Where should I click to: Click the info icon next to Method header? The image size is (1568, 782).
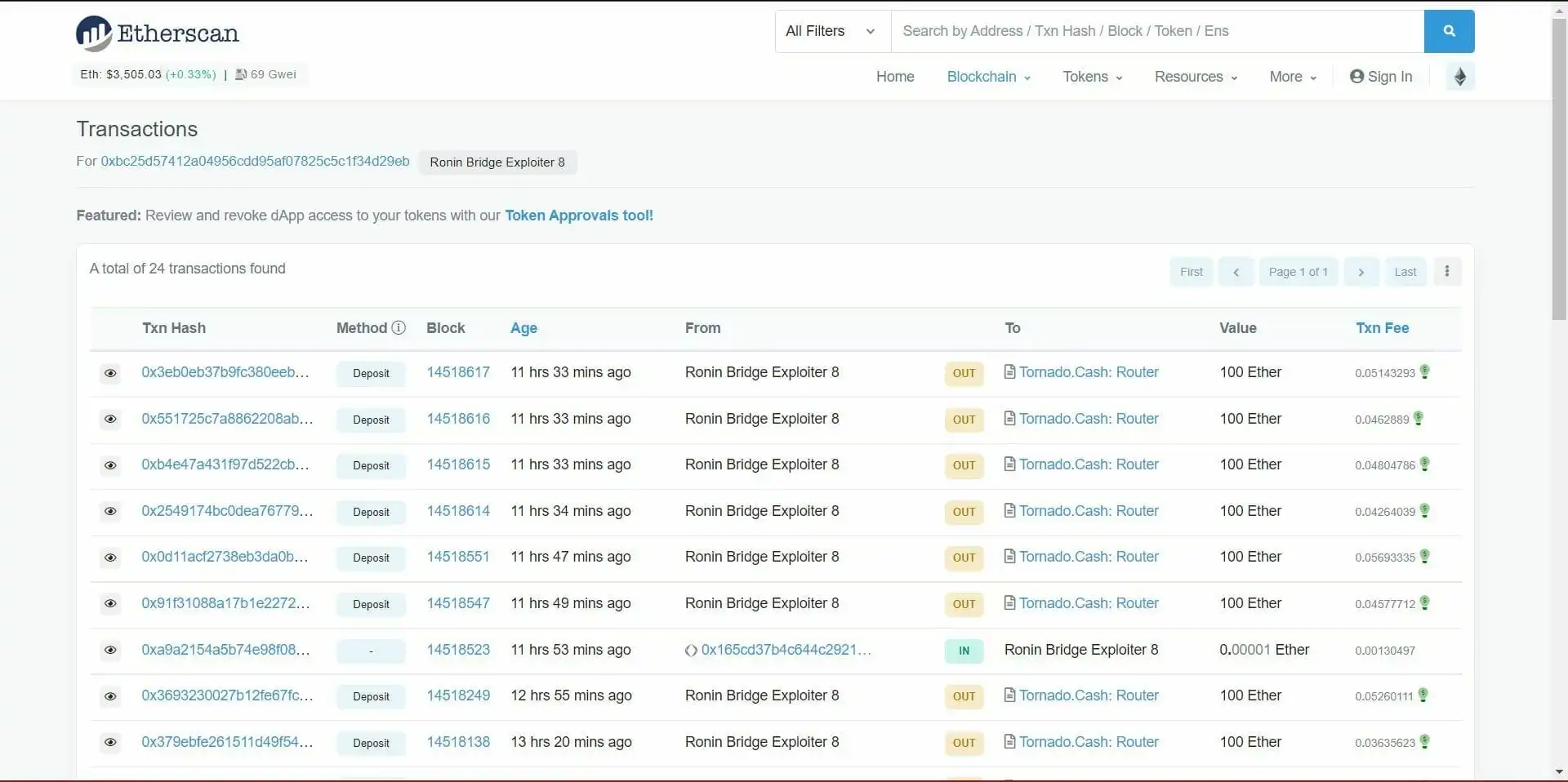[x=399, y=327]
